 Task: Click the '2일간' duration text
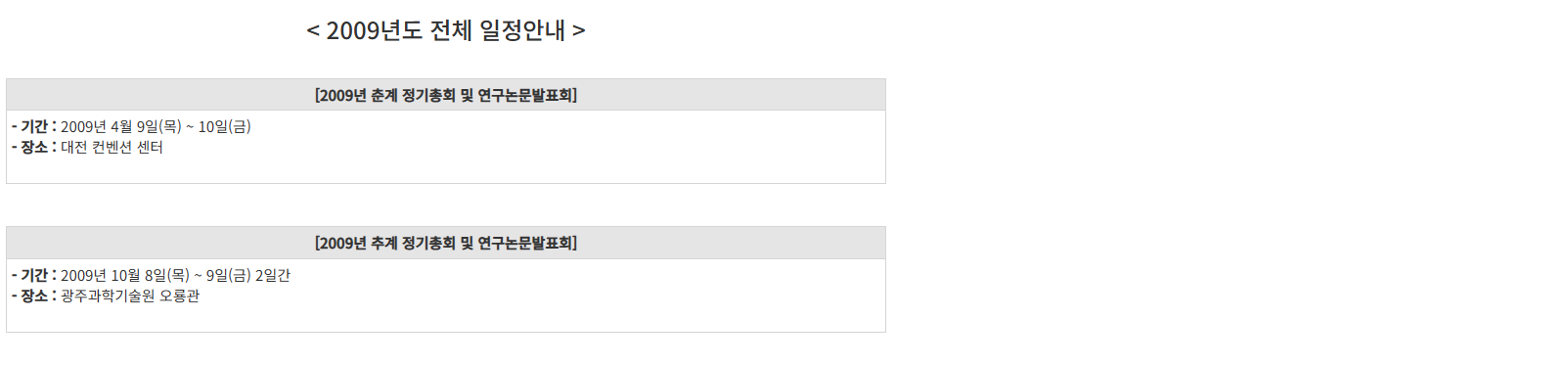click(x=273, y=275)
